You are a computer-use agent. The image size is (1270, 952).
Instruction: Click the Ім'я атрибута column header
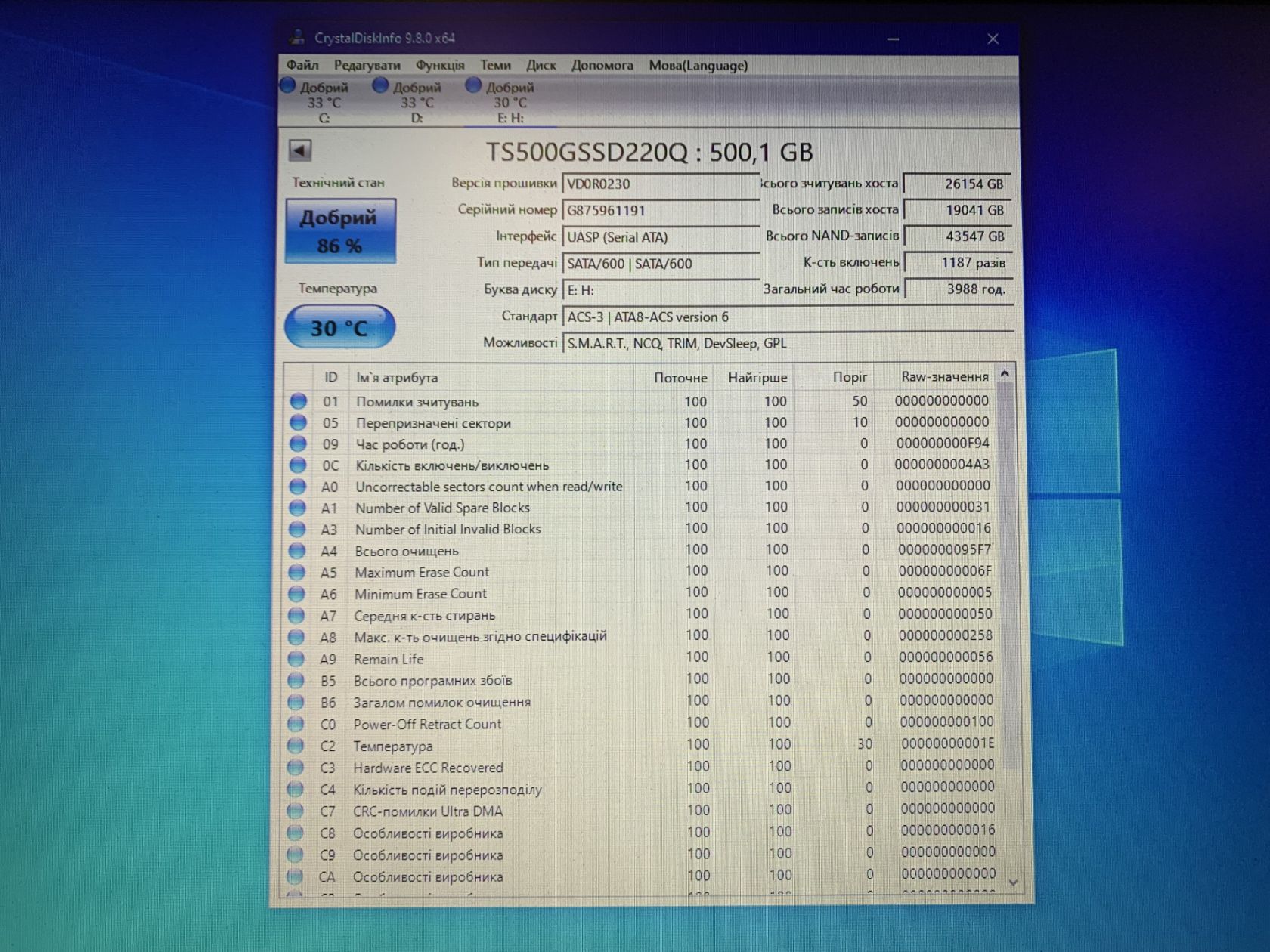(x=491, y=377)
